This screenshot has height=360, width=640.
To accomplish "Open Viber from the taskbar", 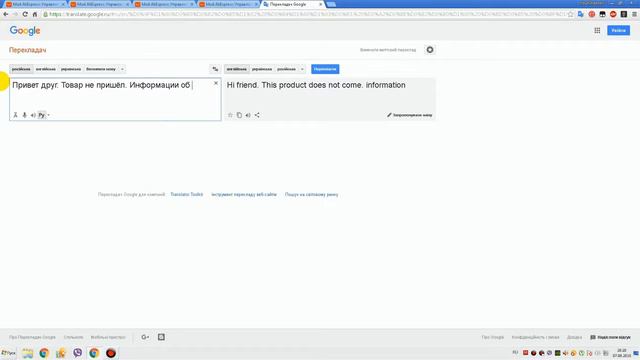I will 78,353.
